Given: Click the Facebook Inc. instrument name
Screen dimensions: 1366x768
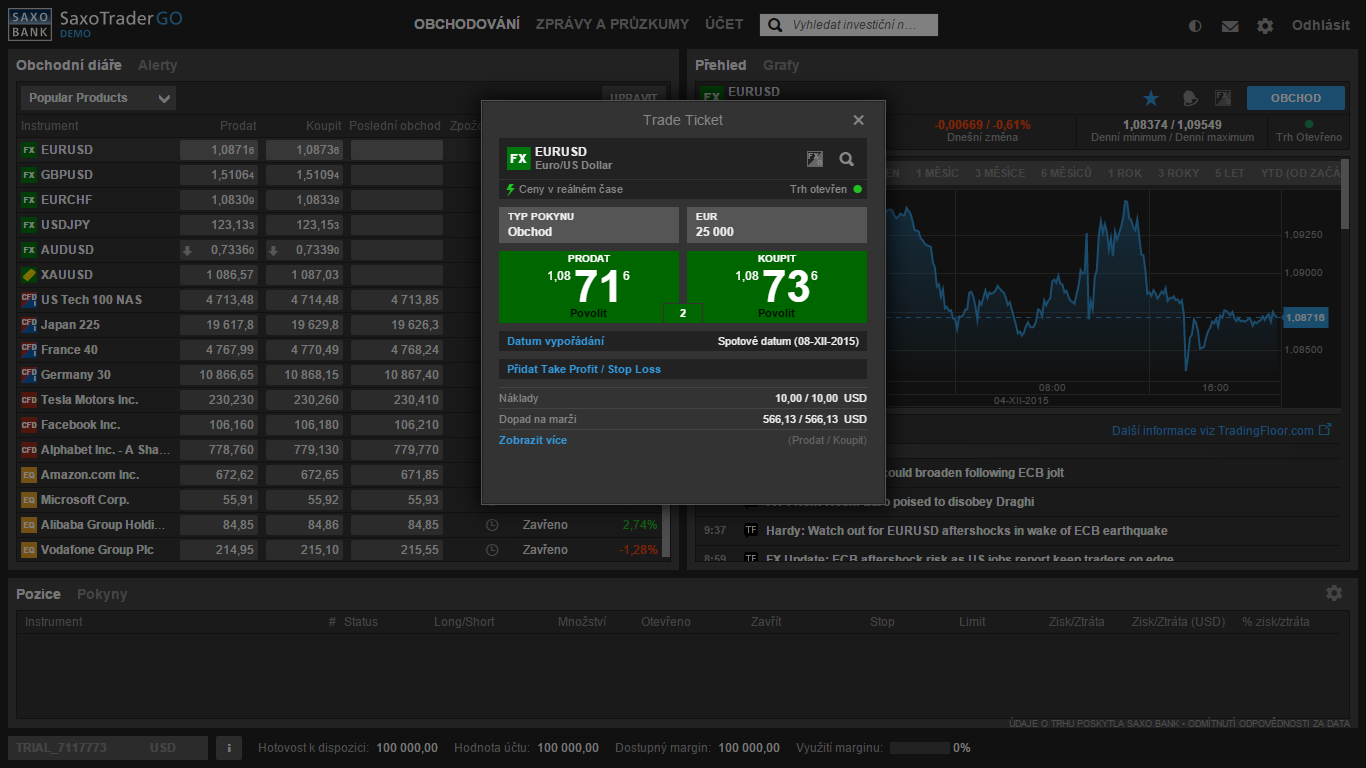Looking at the screenshot, I should click(80, 425).
